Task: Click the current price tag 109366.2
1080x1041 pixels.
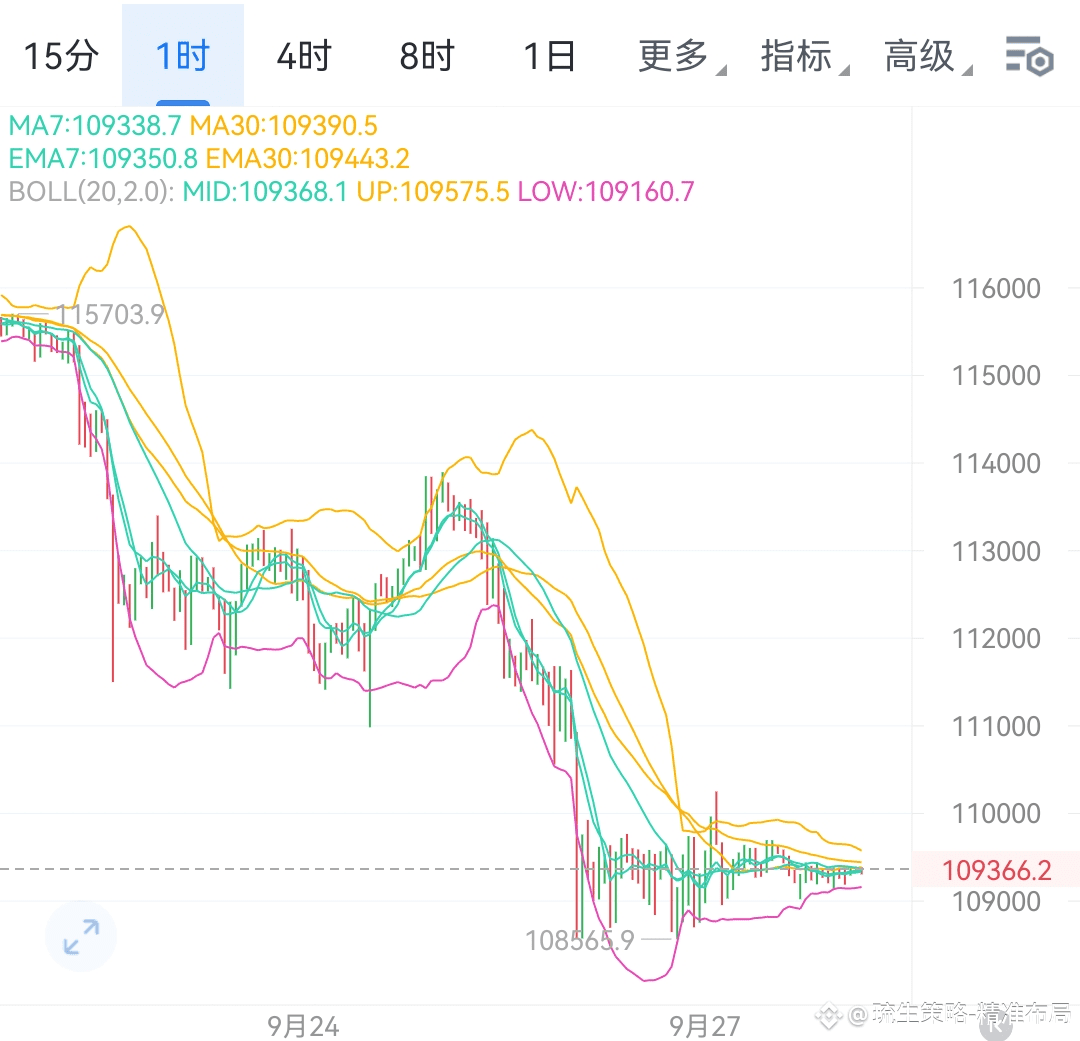Action: 996,870
